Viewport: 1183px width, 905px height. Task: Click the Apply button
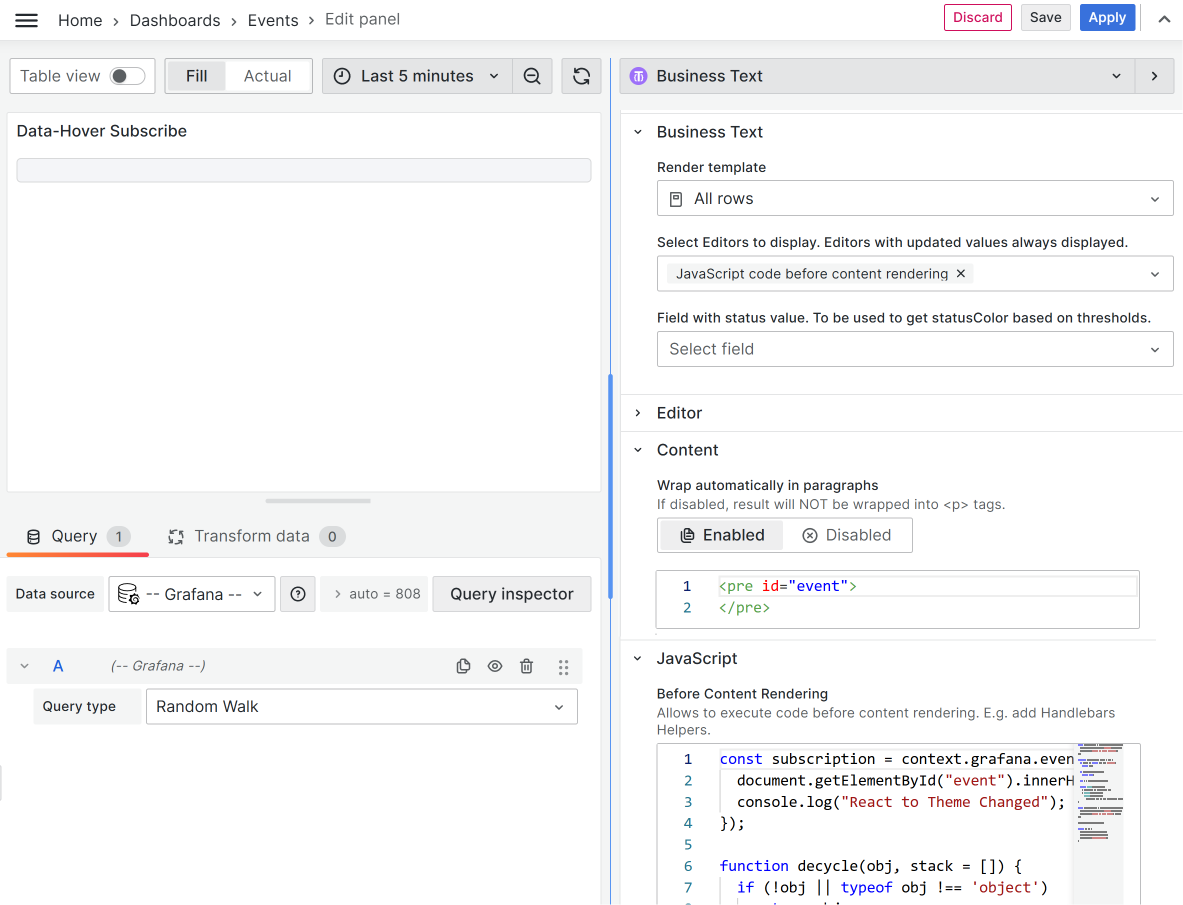tap(1107, 18)
